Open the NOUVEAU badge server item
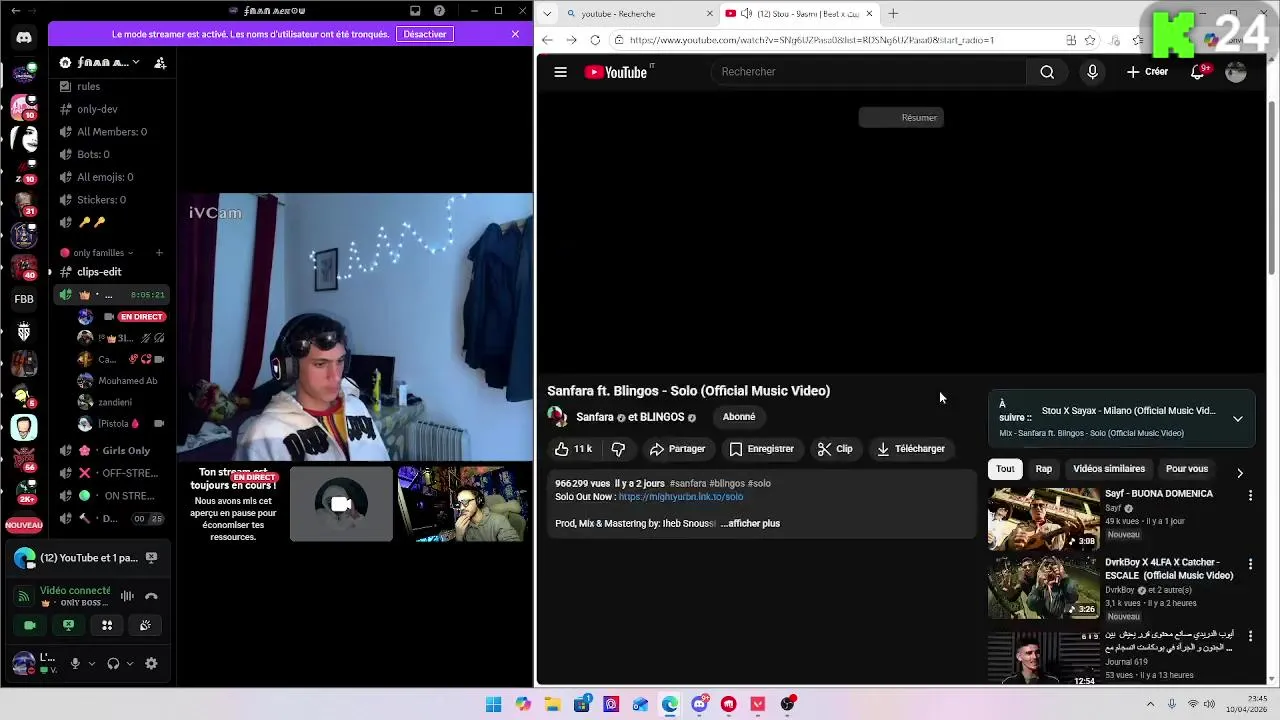1280x720 pixels. (x=24, y=525)
